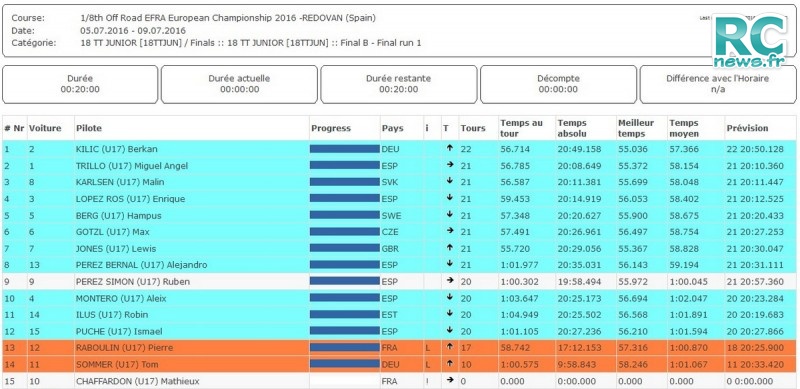Click the Tours column header

click(473, 128)
